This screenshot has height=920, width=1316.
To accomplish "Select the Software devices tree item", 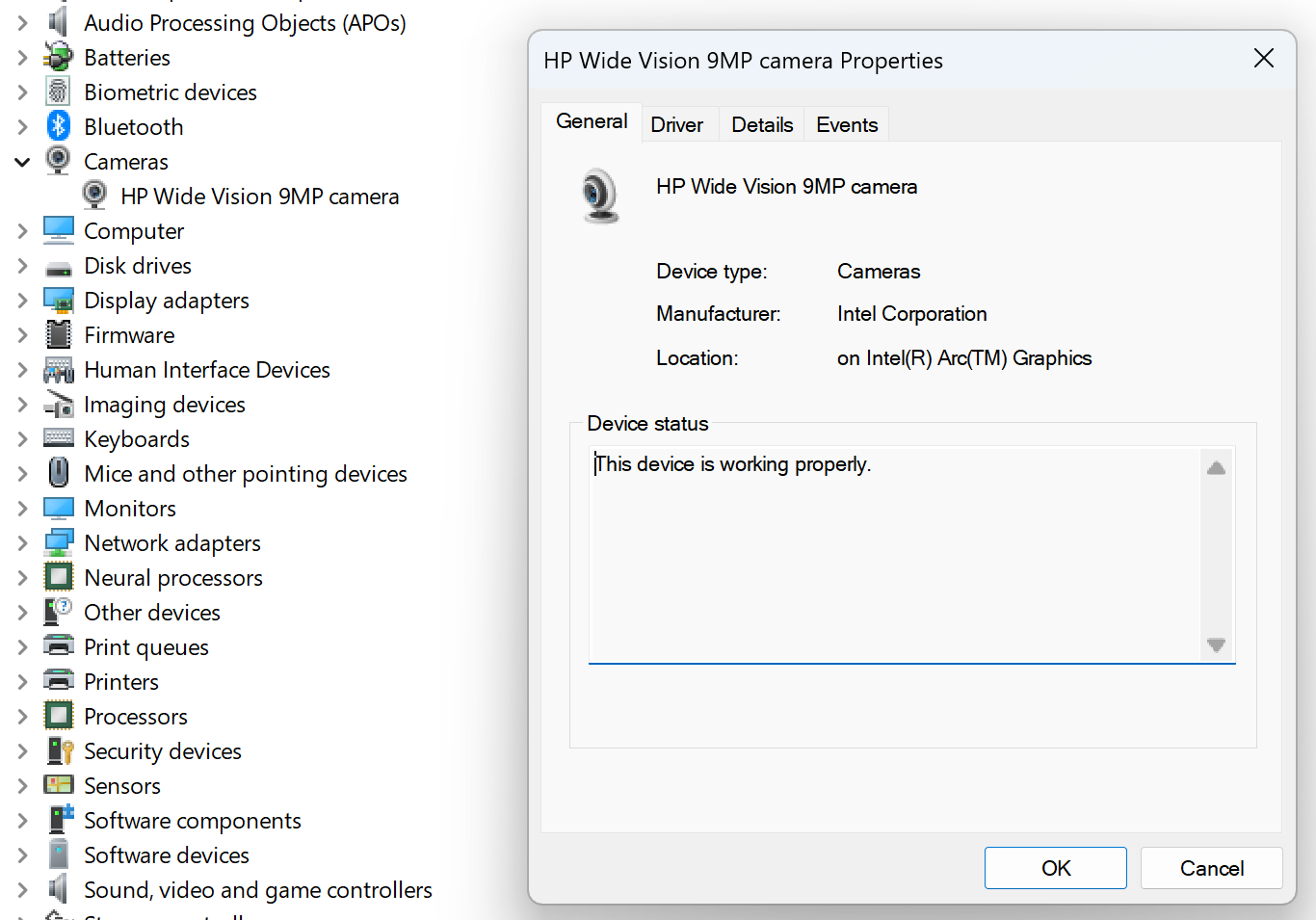I will pos(167,854).
